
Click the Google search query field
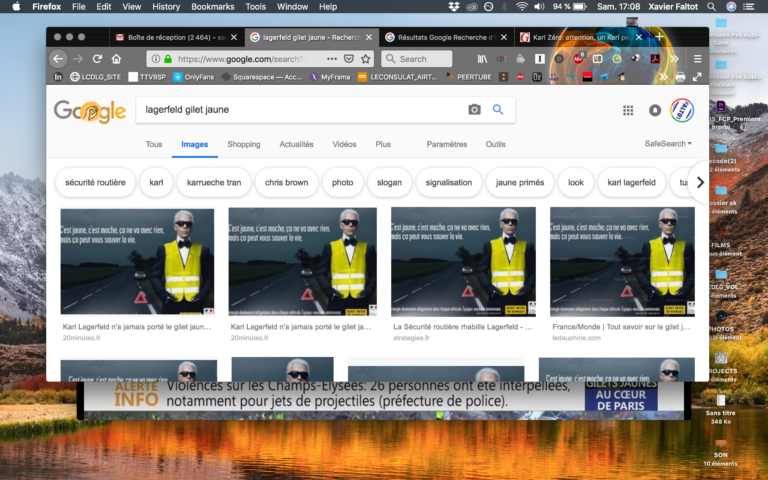click(301, 110)
